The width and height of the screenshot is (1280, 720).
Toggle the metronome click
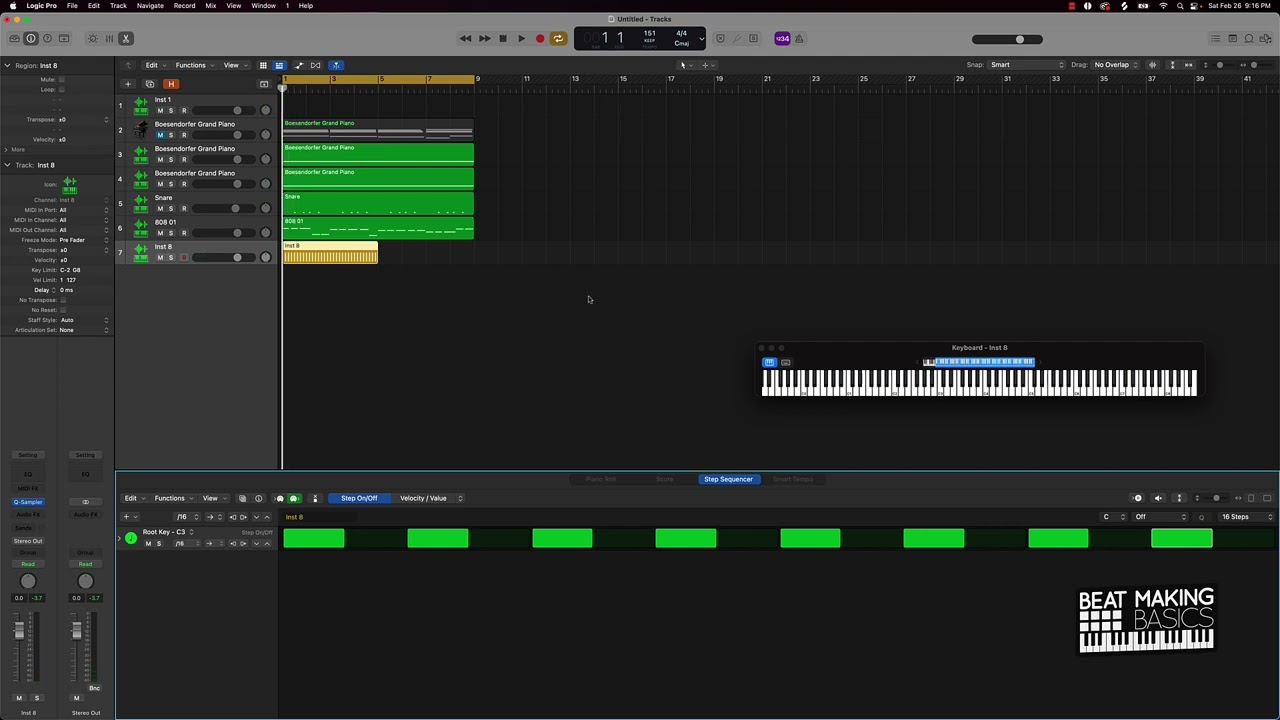click(798, 39)
